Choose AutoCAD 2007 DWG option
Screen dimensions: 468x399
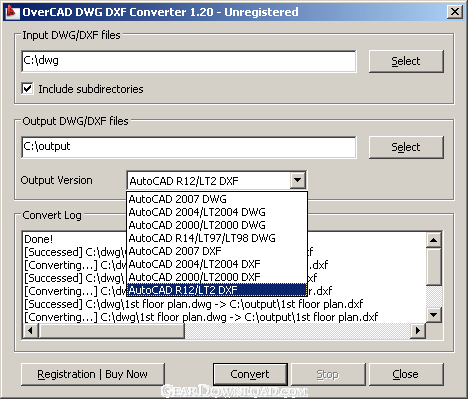tap(217, 199)
